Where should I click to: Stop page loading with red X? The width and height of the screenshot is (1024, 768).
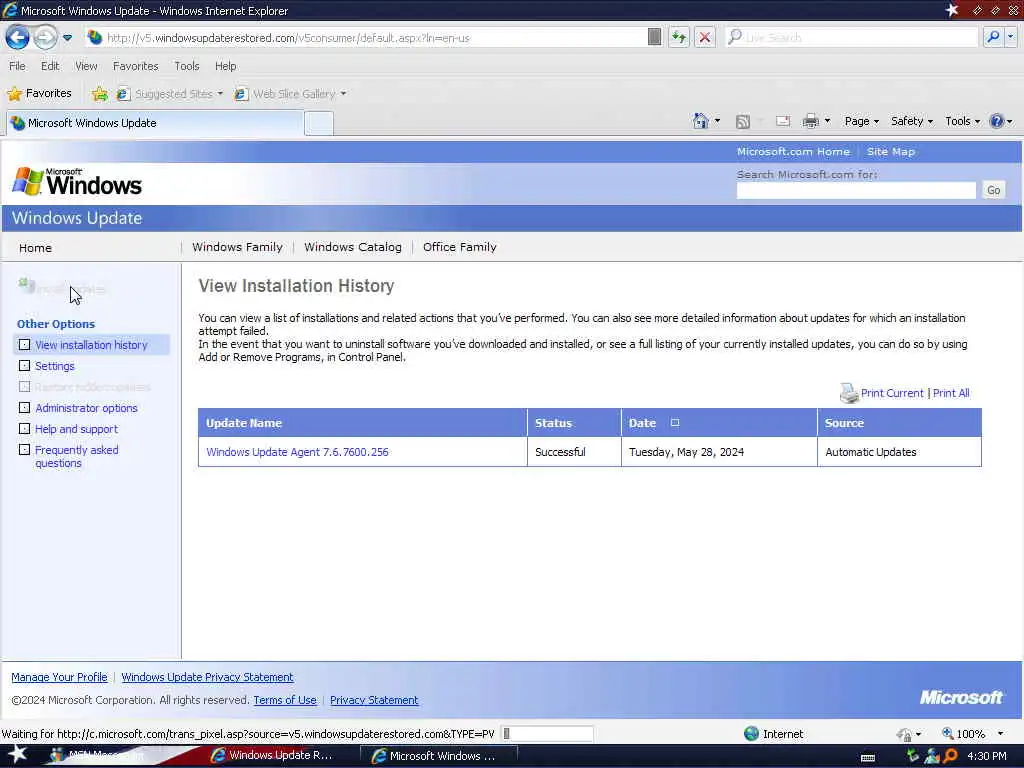[x=705, y=37]
